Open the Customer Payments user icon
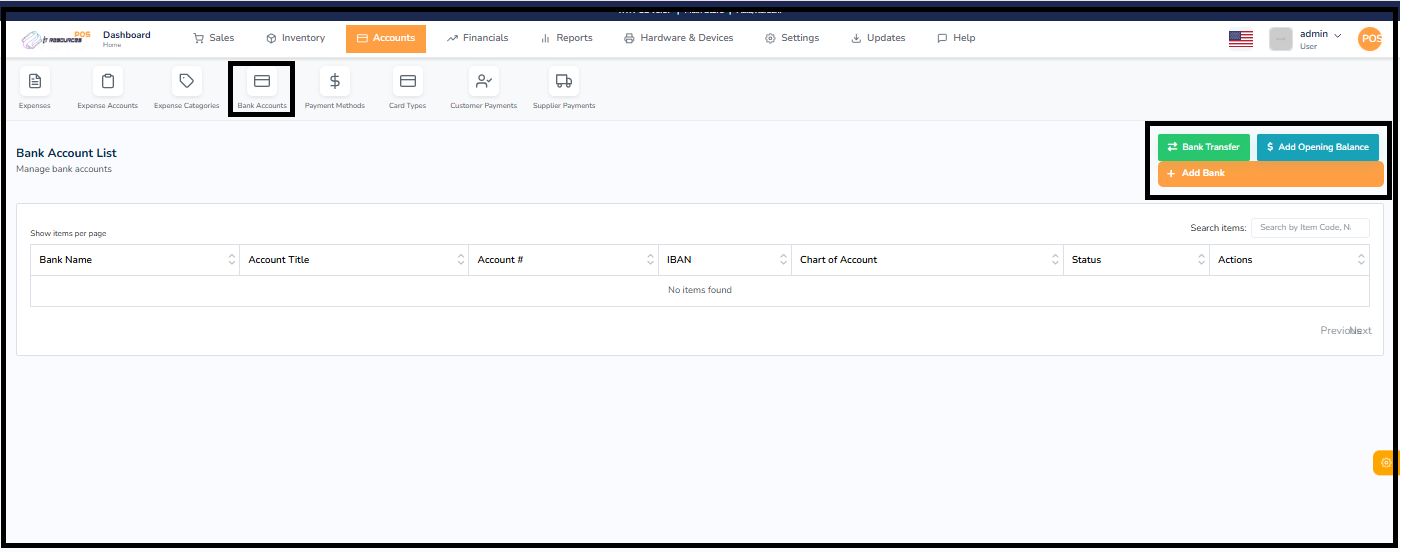Image resolution: width=1408 pixels, height=560 pixels. click(484, 81)
